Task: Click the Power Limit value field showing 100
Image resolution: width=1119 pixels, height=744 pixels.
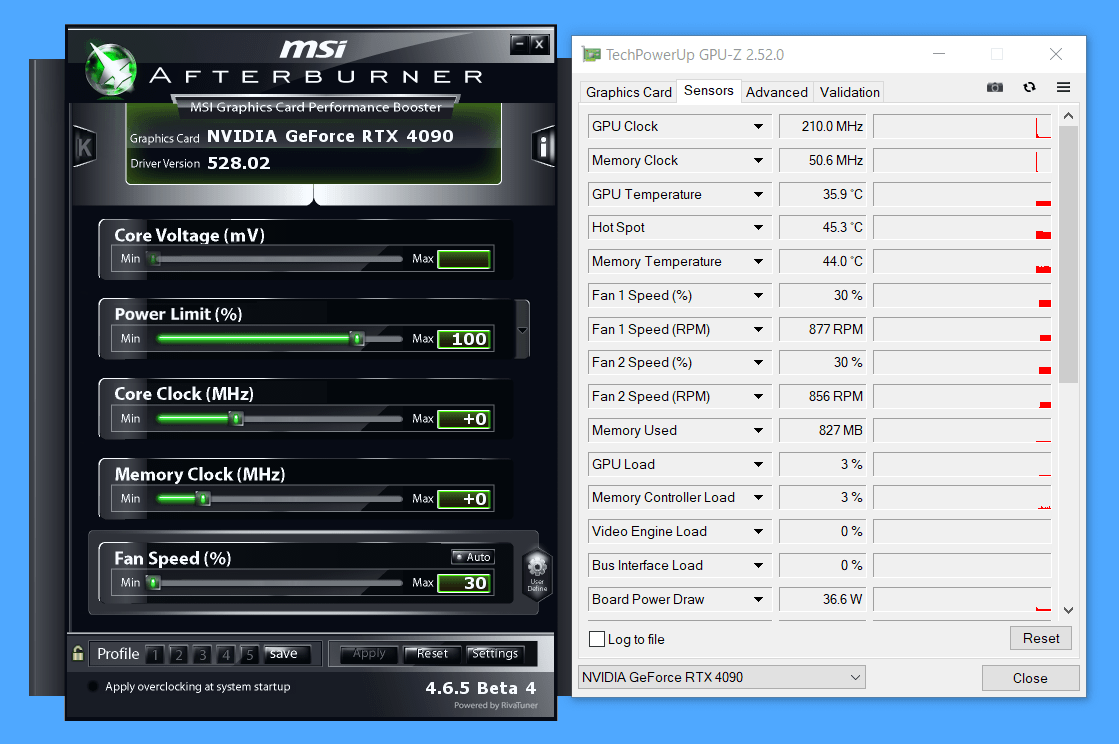Action: click(464, 339)
